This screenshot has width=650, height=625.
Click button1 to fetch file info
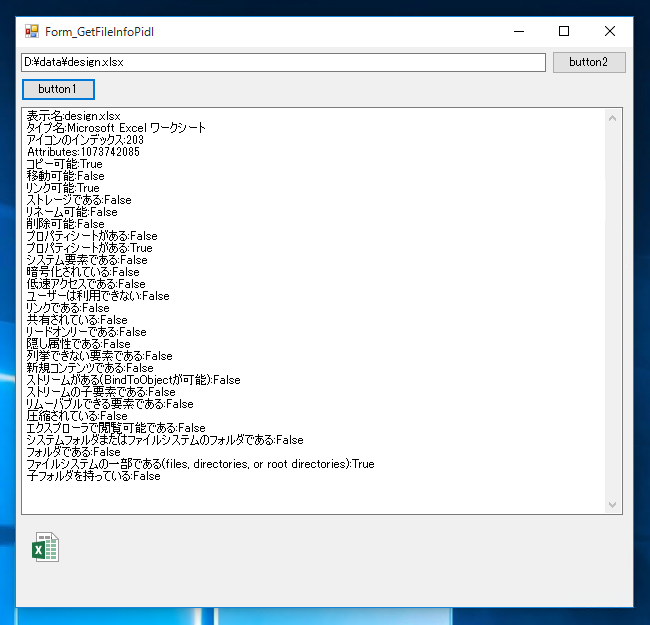pos(58,90)
